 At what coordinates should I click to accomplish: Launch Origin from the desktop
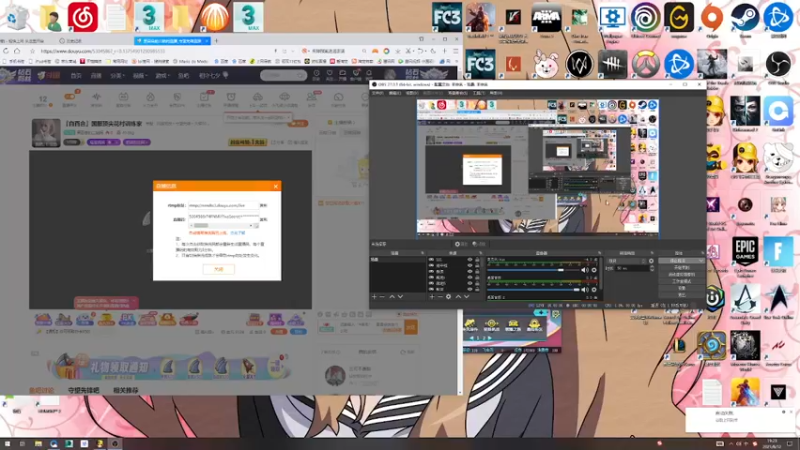point(712,20)
